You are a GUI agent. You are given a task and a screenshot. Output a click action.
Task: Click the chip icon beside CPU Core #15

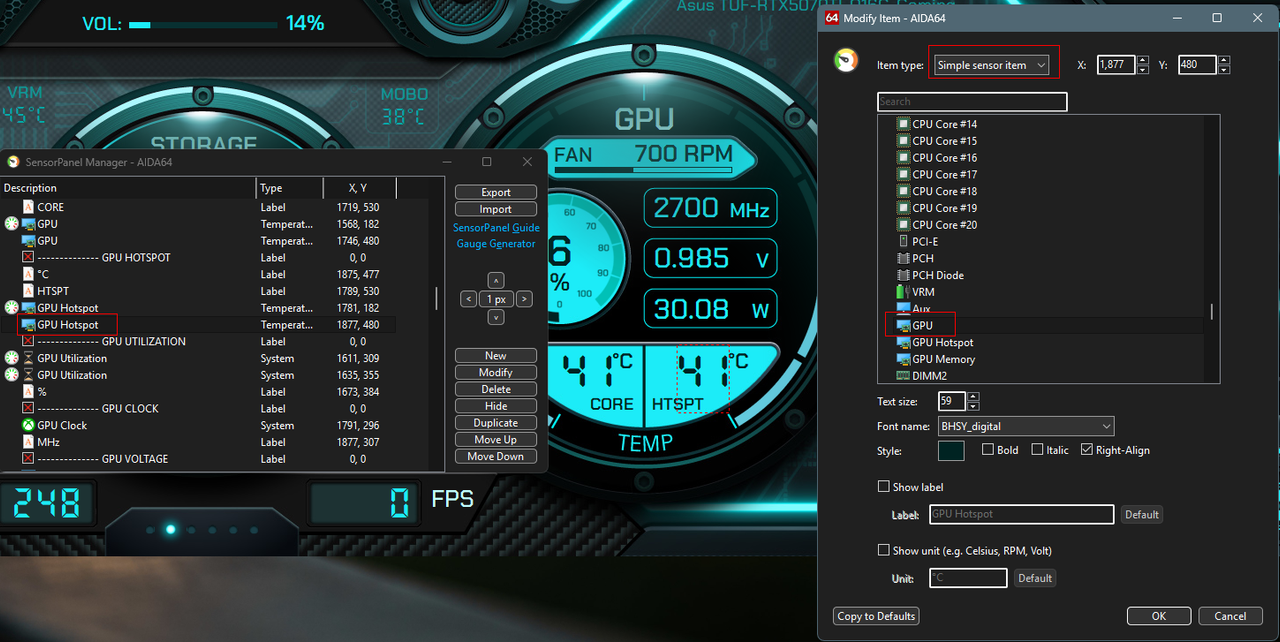903,141
